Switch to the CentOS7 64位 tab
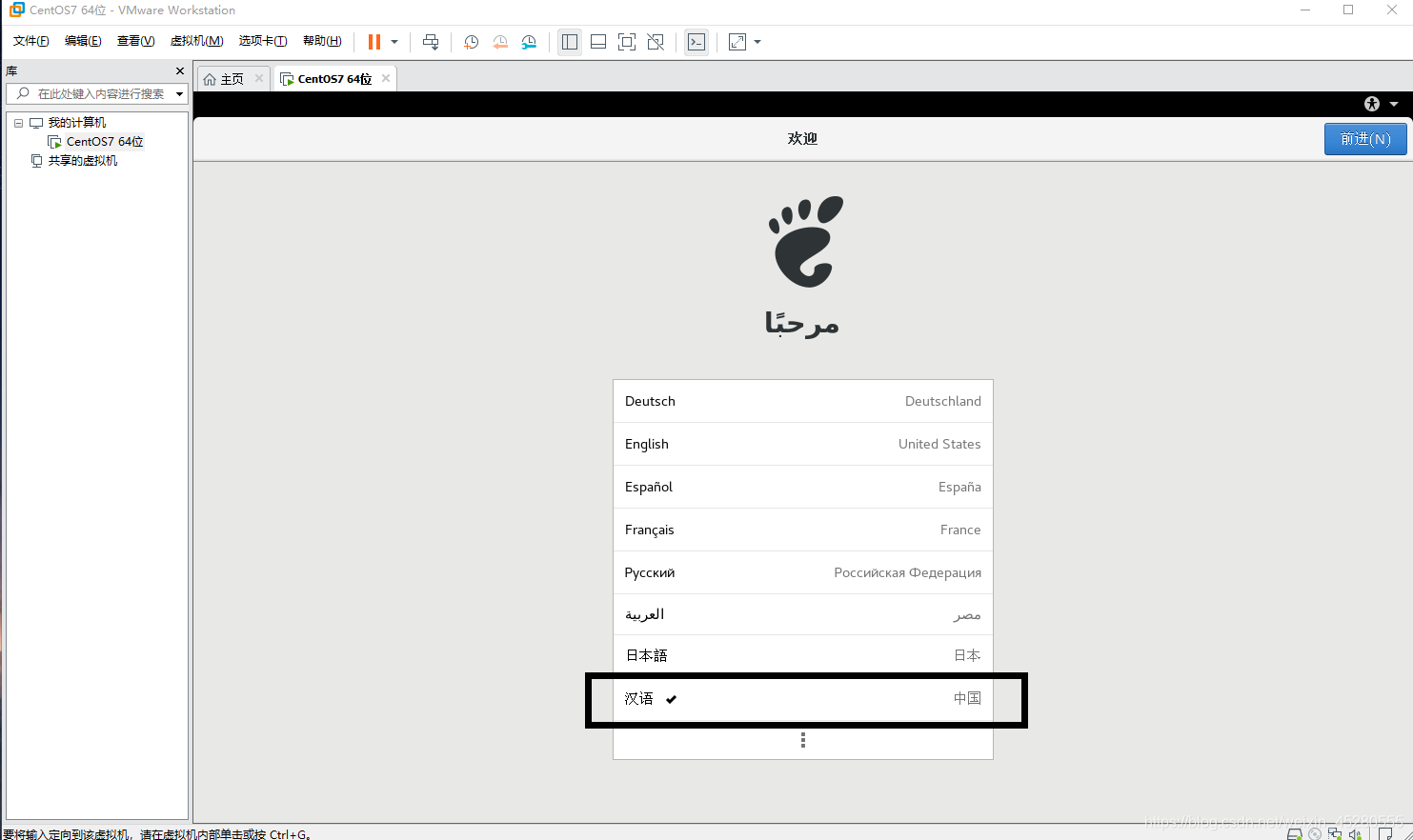This screenshot has width=1413, height=840. pos(334,79)
